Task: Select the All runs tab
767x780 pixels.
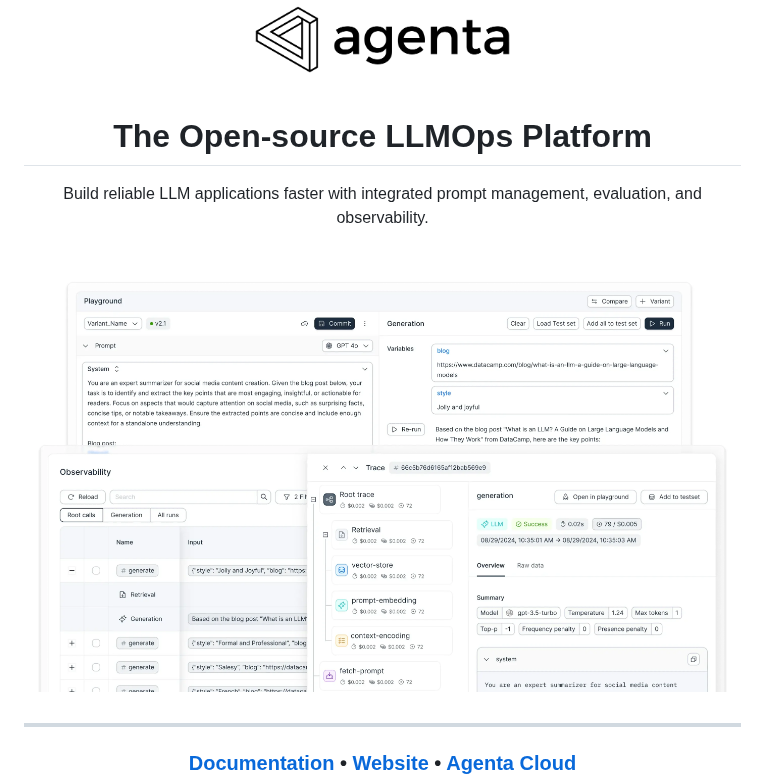Action: 168,515
